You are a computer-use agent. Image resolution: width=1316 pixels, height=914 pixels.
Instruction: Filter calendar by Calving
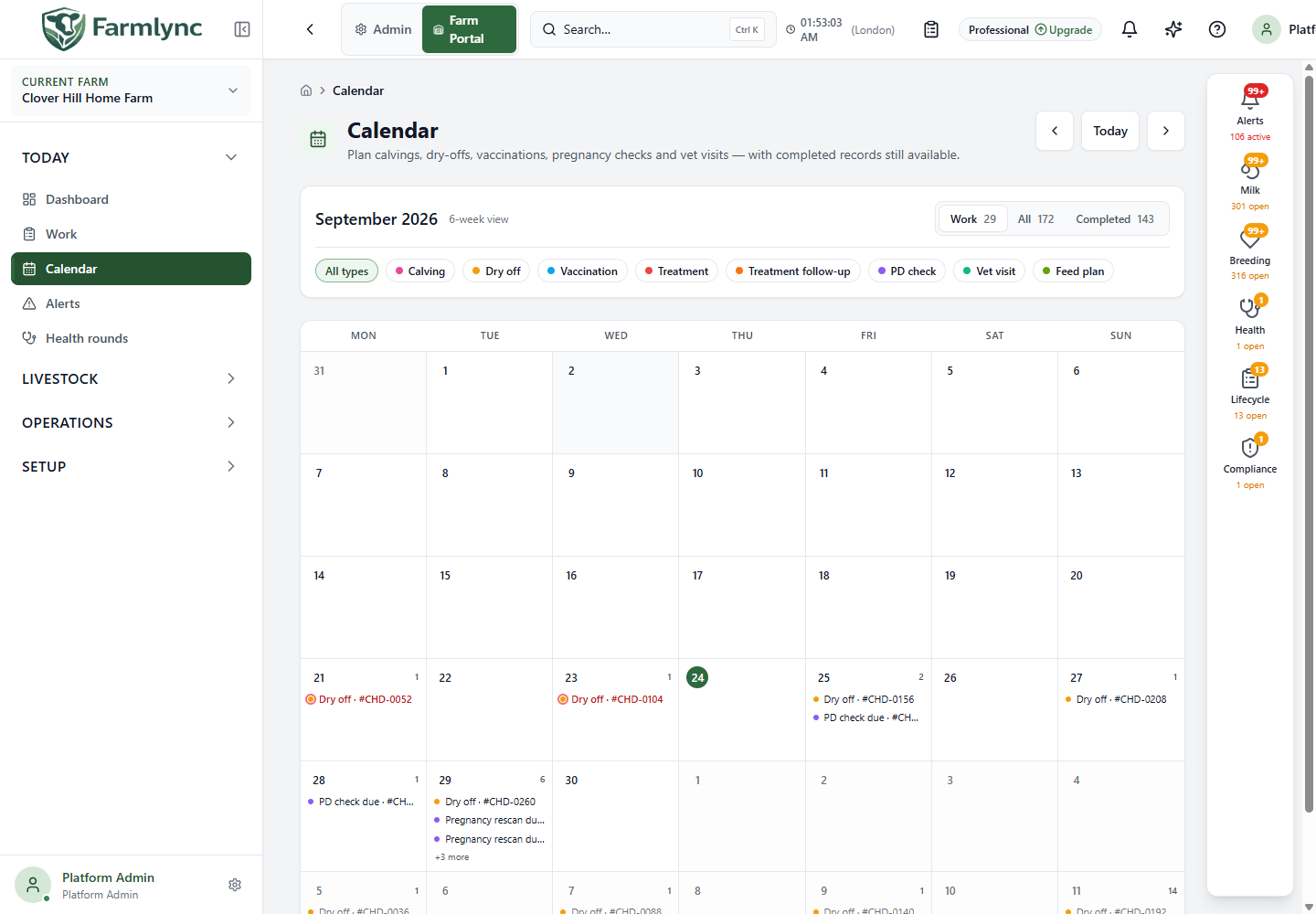click(420, 271)
